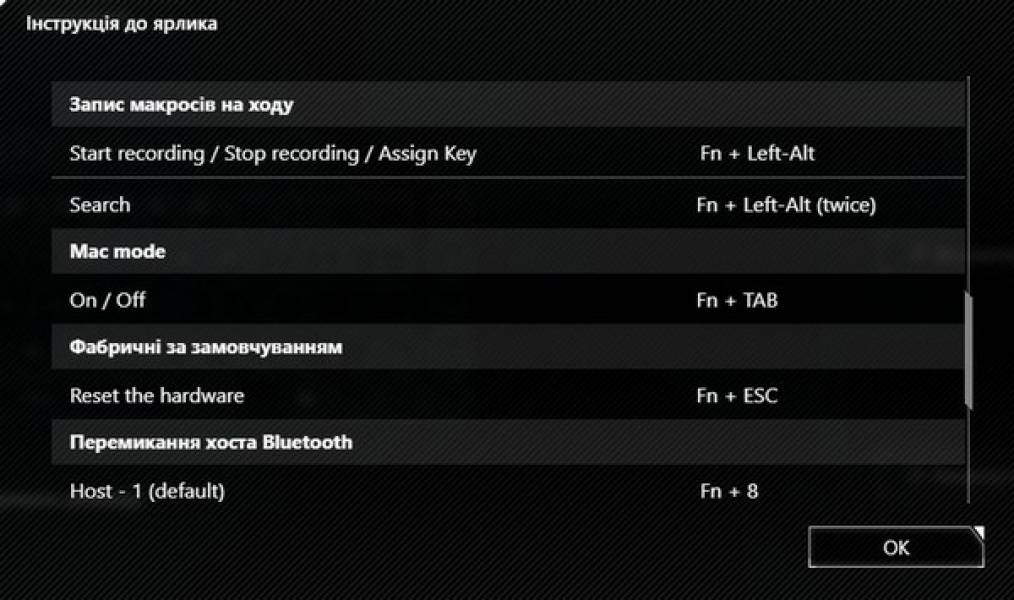
Task: Click the 'Перемикання хоста Bluetooth' header
Action: click(x=211, y=442)
